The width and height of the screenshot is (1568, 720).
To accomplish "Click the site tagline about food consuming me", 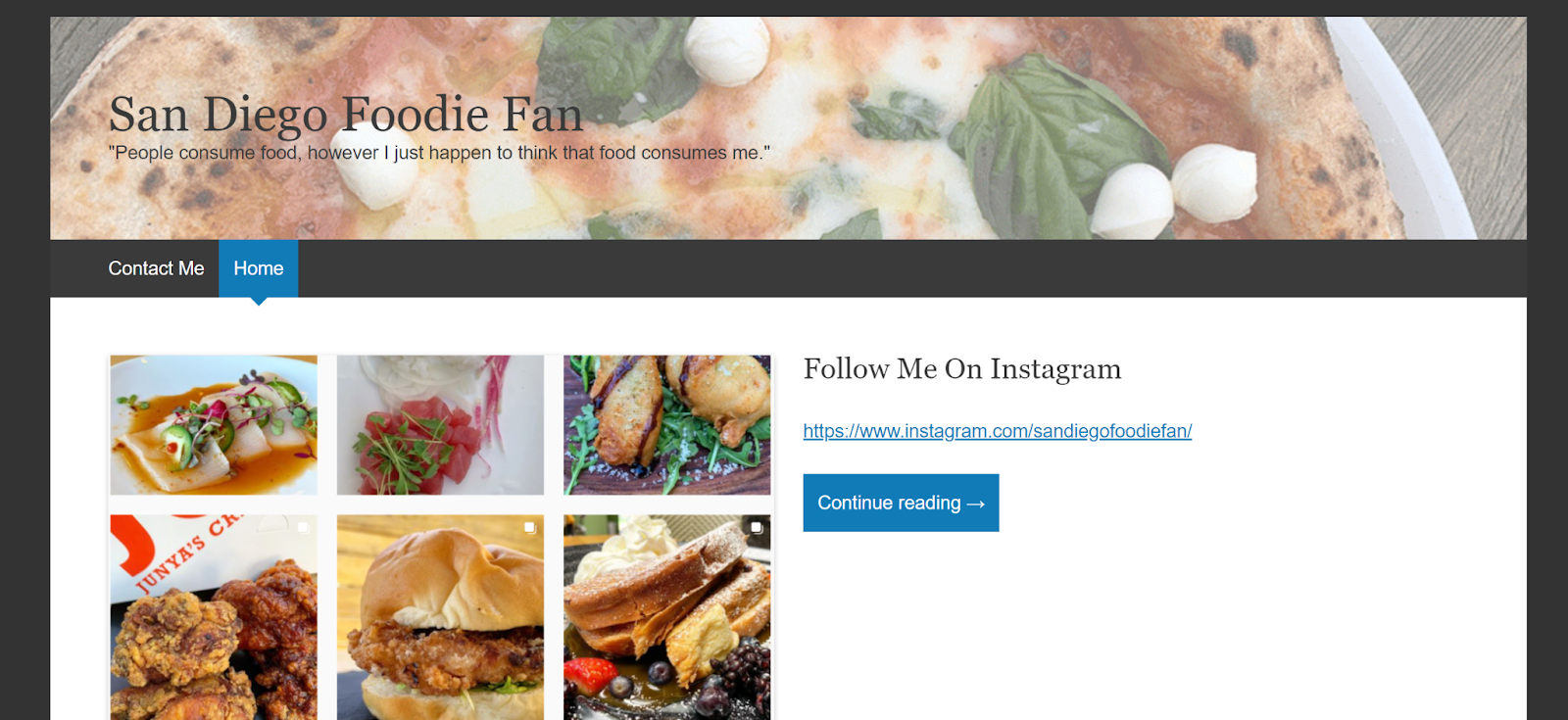I will point(439,153).
